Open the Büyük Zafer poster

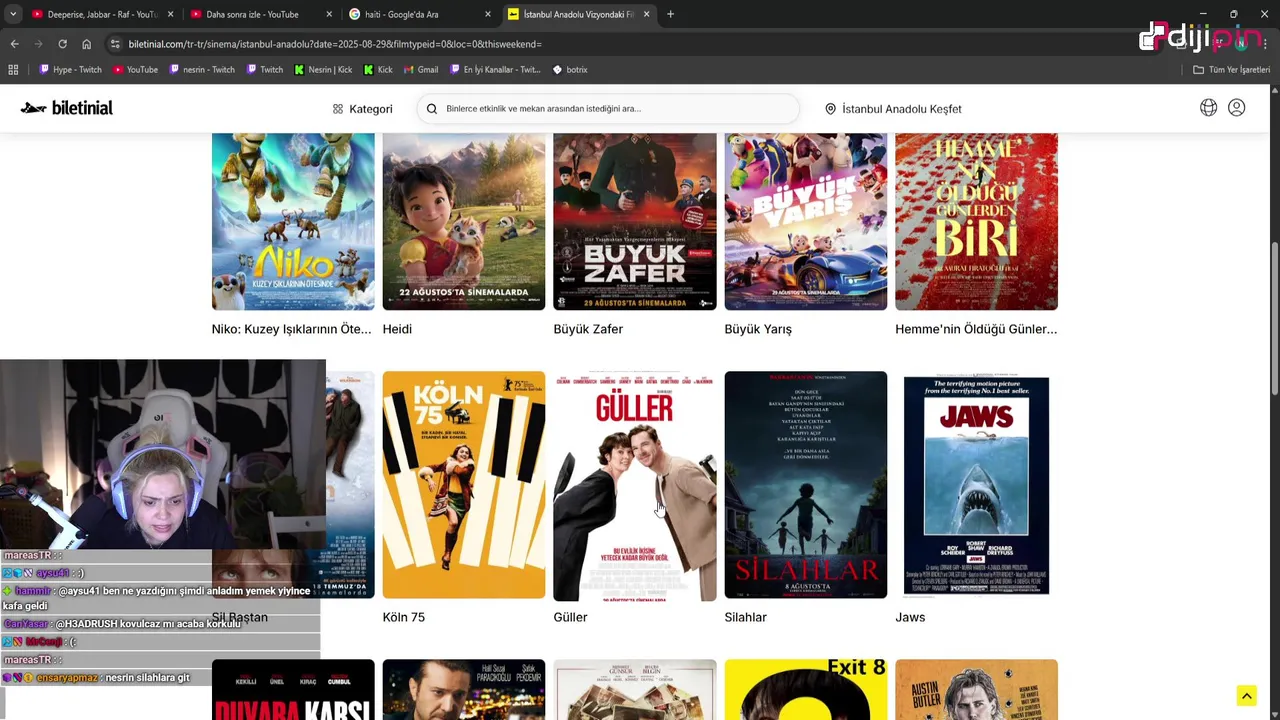coord(635,221)
